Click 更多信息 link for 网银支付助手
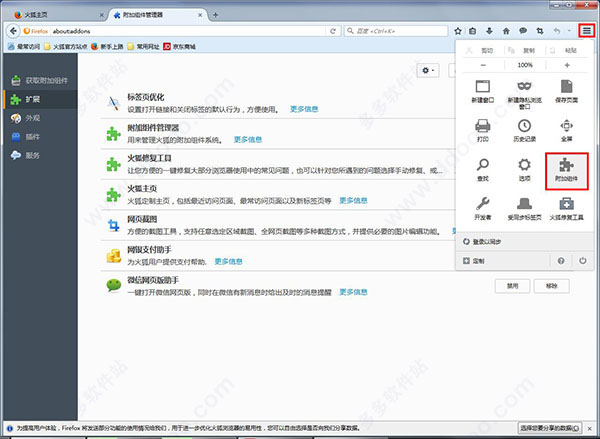The width and height of the screenshot is (600, 439). pos(228,261)
